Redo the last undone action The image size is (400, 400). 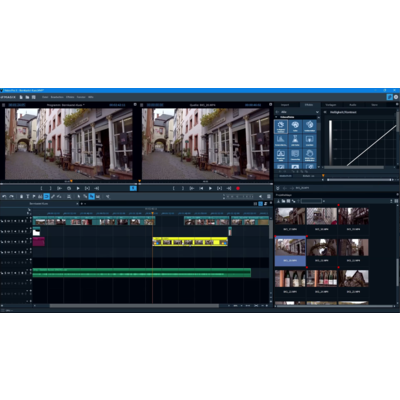(x=11, y=197)
